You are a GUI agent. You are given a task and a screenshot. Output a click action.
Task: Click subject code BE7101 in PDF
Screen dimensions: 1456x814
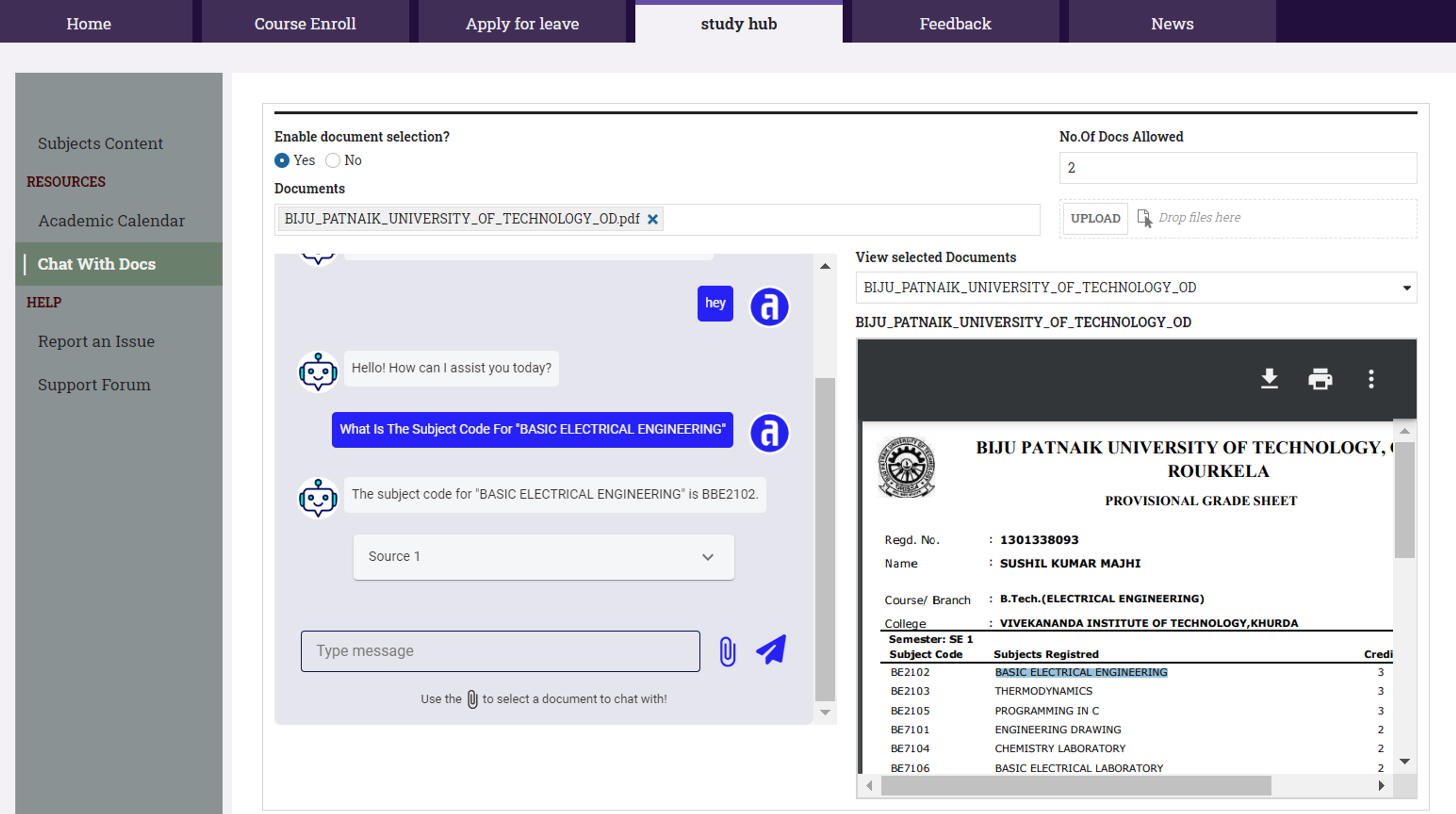point(910,730)
